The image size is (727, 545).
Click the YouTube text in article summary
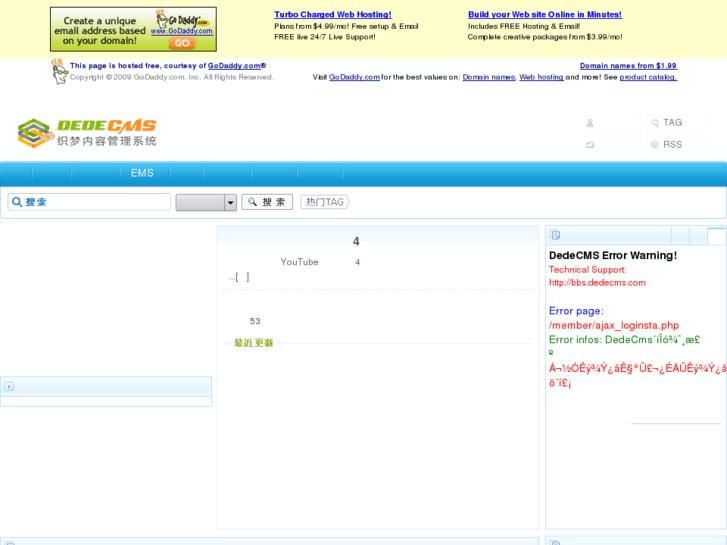pos(299,262)
